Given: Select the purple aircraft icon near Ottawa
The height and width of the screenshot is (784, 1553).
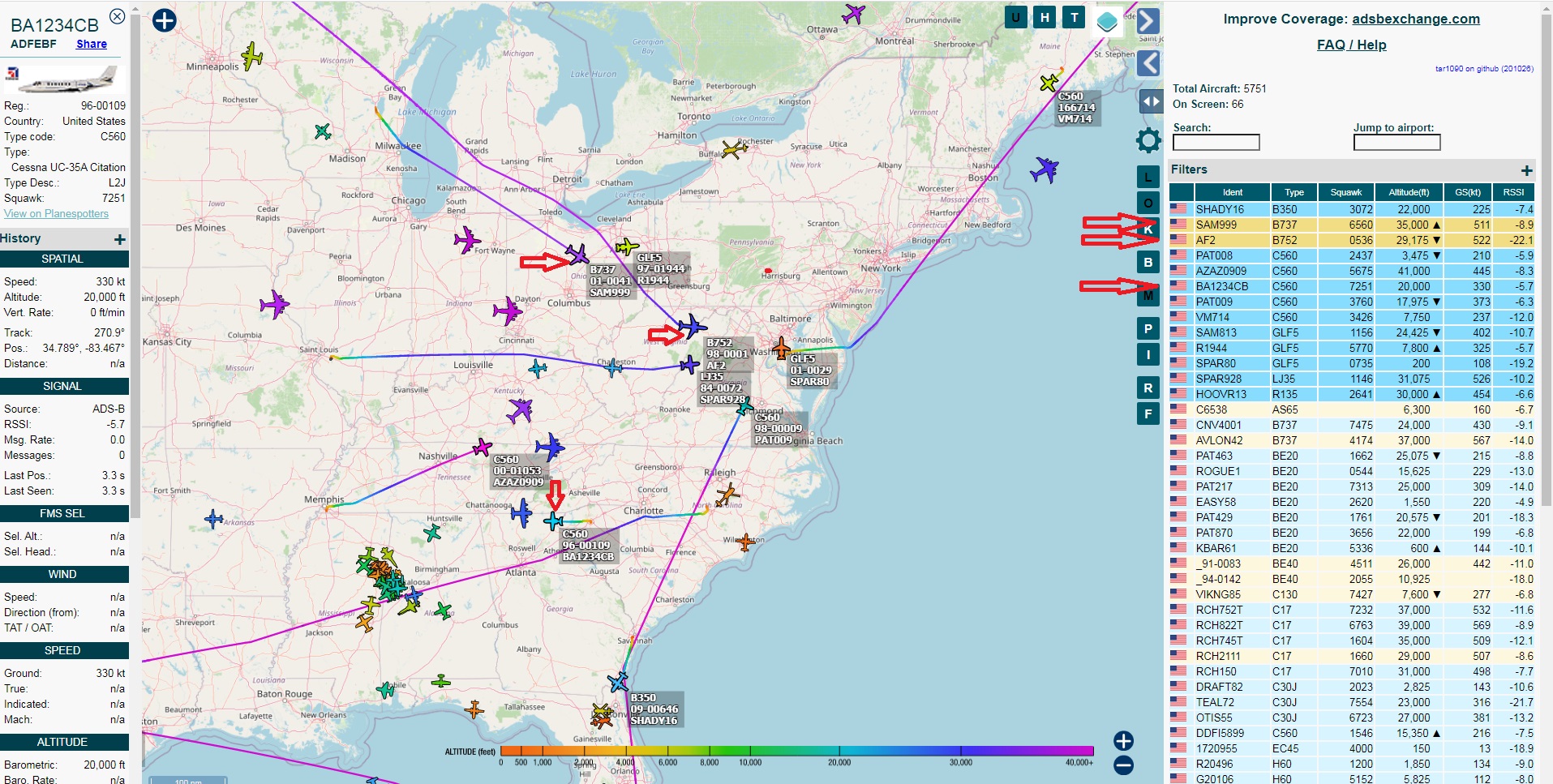Looking at the screenshot, I should pos(853,14).
